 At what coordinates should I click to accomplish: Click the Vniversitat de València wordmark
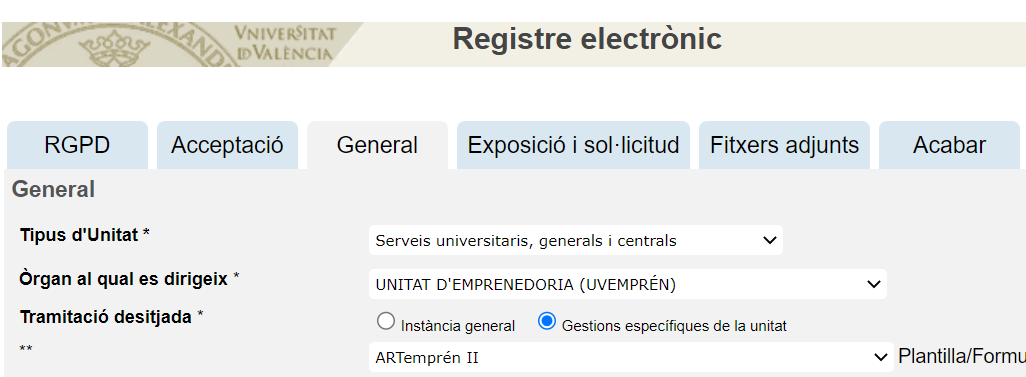point(285,43)
